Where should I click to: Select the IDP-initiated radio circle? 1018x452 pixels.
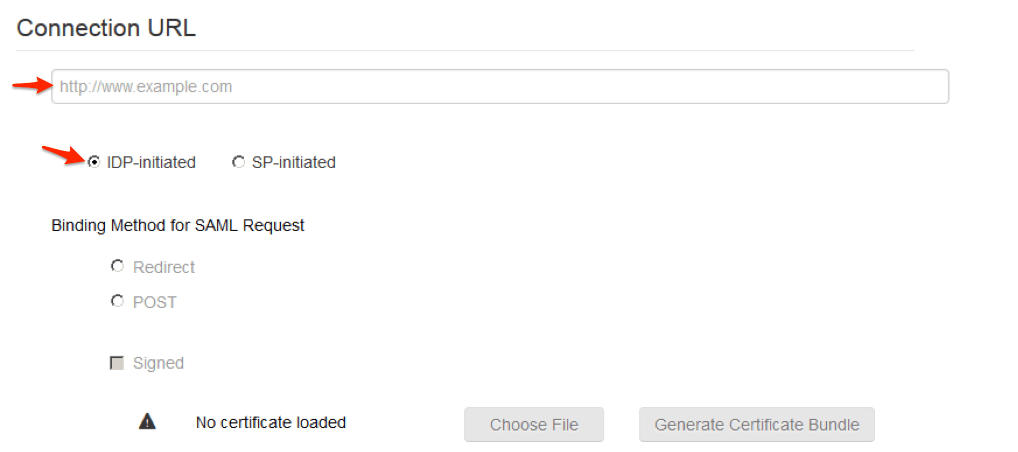(94, 162)
